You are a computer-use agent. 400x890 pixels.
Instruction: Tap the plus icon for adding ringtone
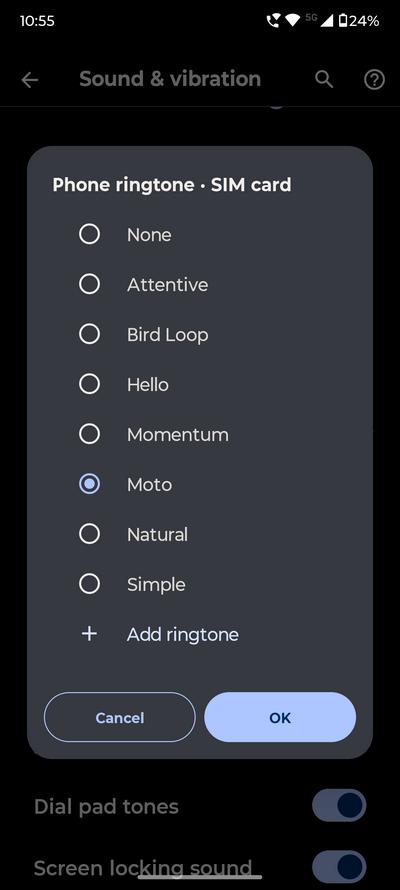tap(89, 634)
